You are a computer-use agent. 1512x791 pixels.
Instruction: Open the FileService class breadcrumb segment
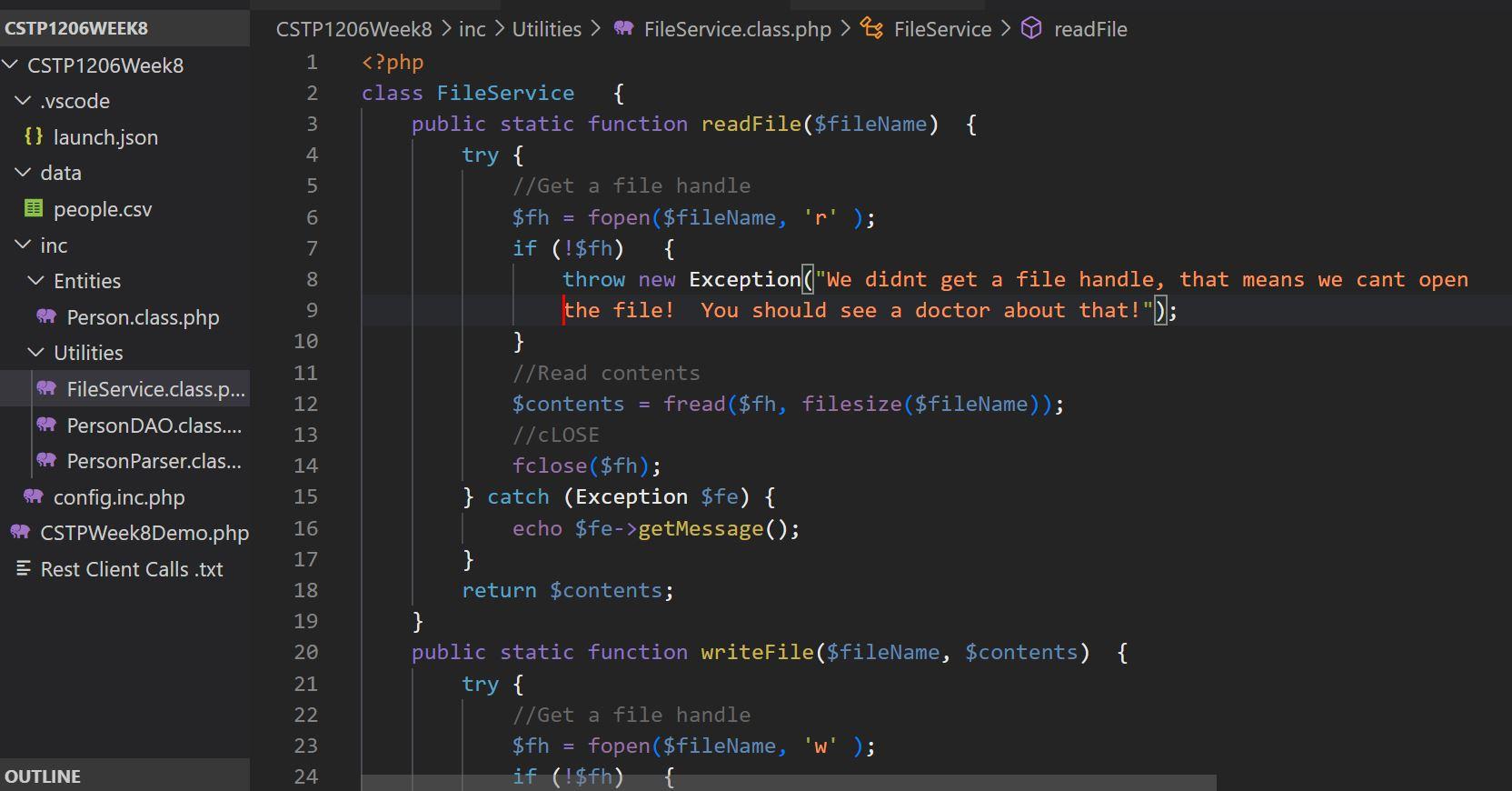tap(943, 29)
